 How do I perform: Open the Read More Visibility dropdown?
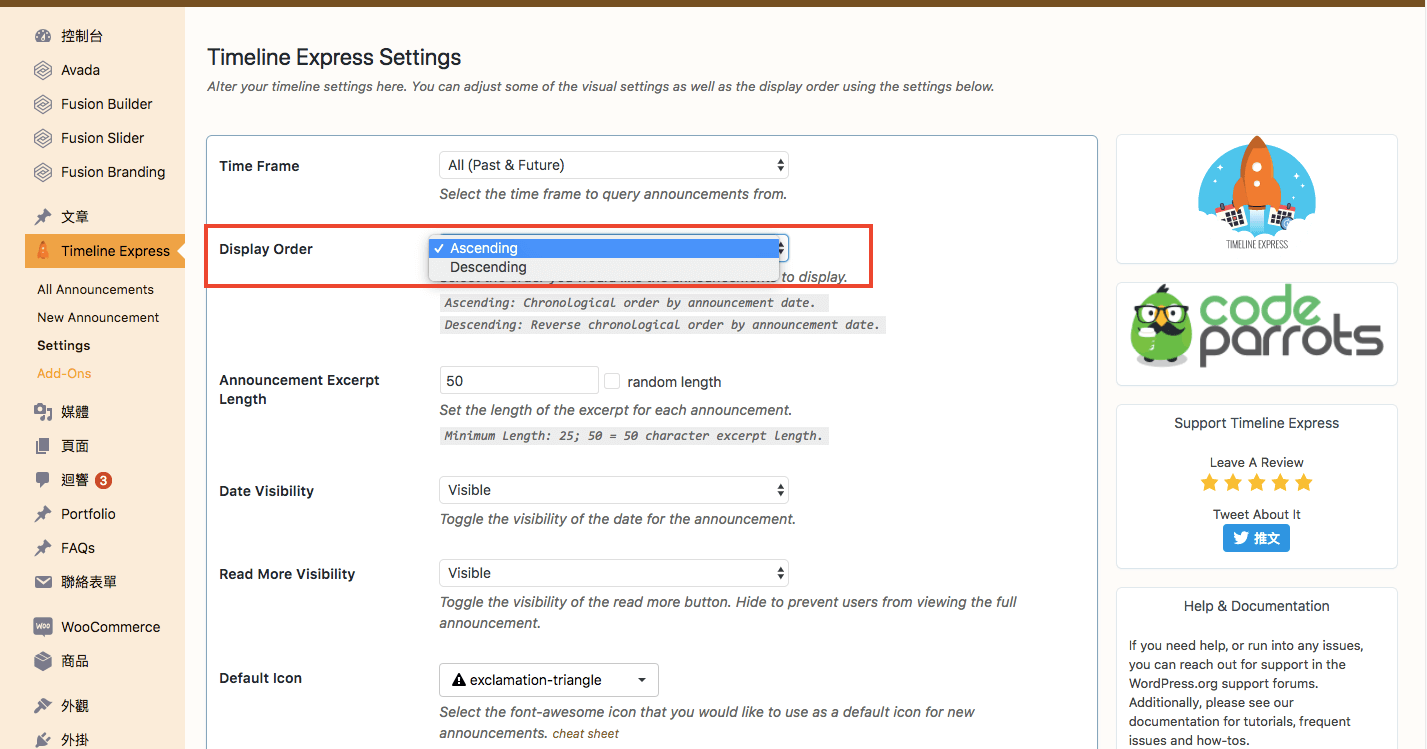pyautogui.click(x=614, y=573)
